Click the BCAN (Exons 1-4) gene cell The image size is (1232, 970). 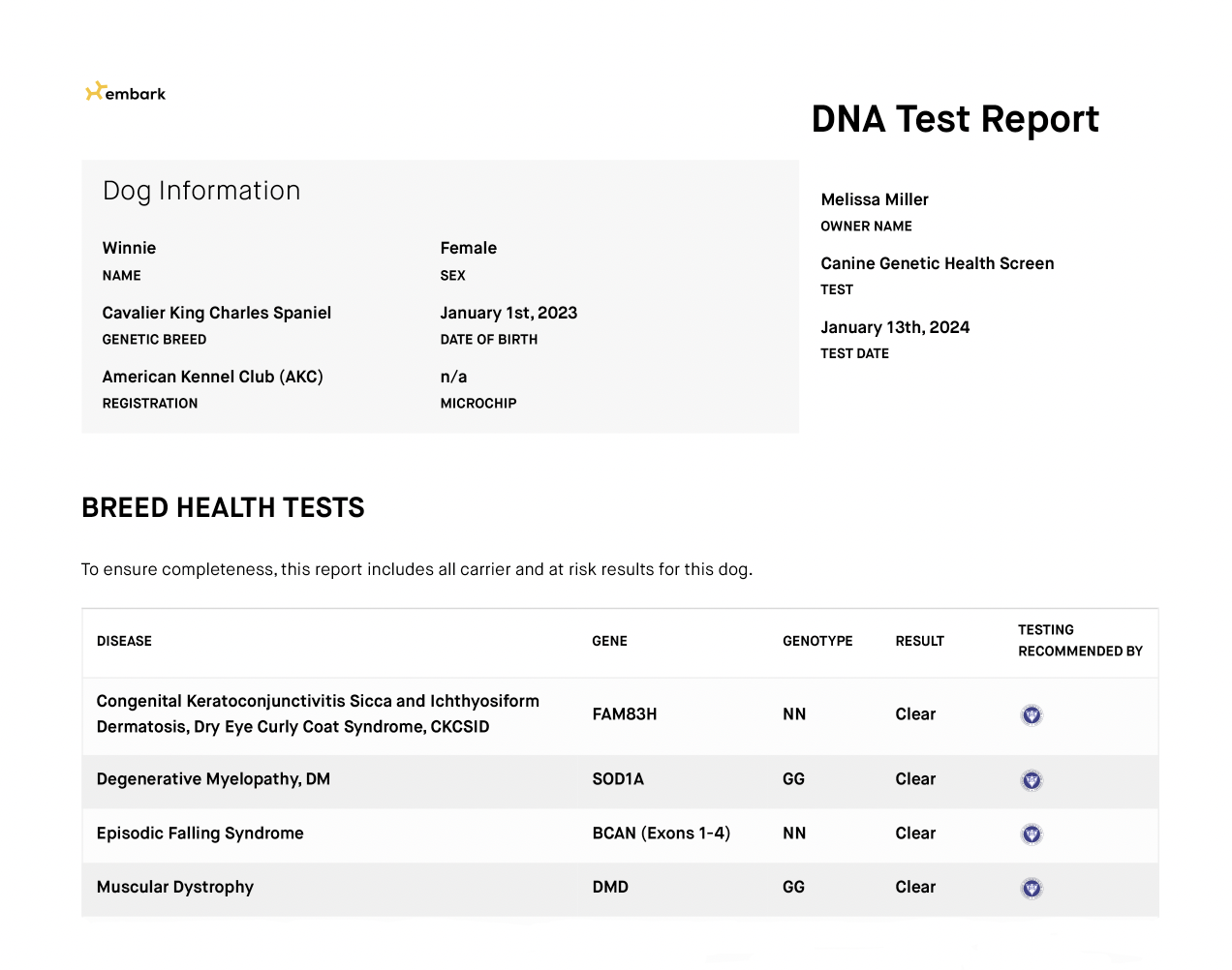(661, 834)
